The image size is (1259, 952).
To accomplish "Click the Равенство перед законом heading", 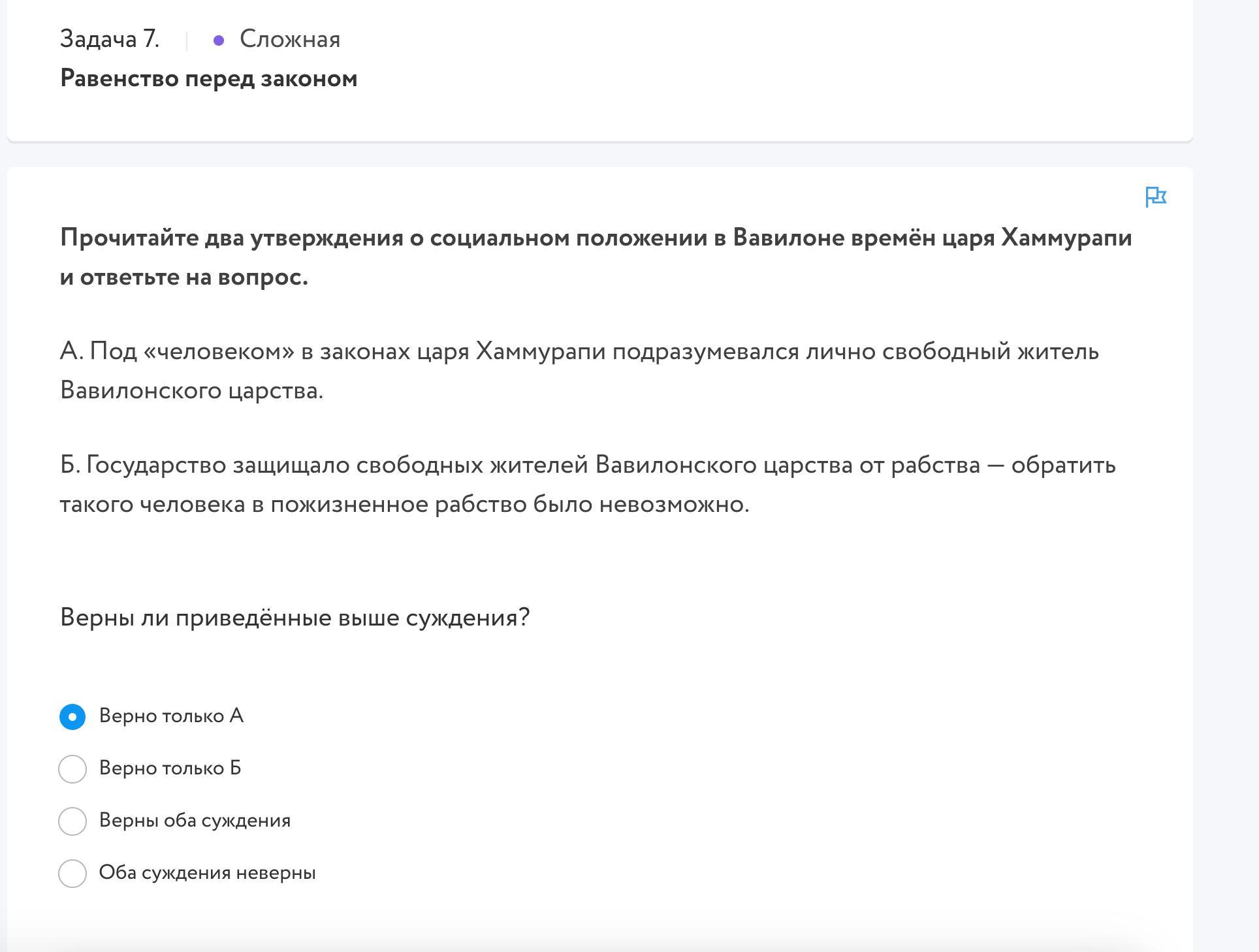I will 208,78.
